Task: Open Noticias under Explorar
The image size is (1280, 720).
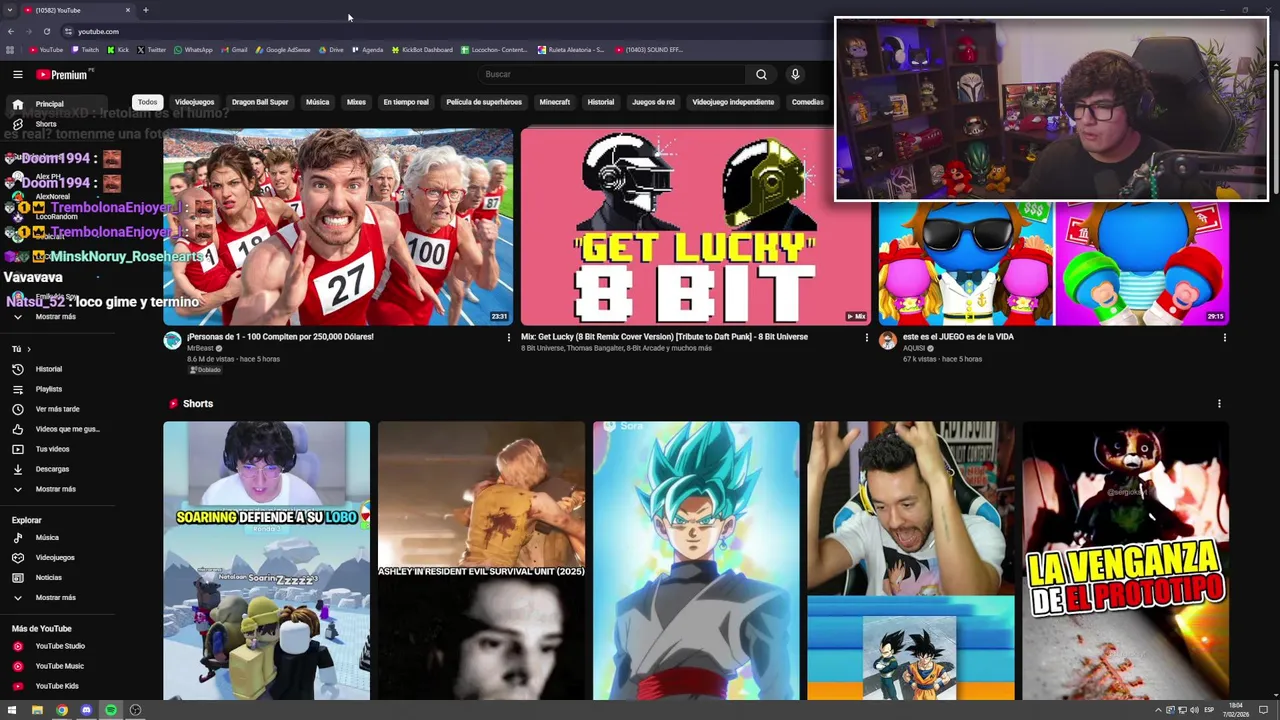Action: 48,577
